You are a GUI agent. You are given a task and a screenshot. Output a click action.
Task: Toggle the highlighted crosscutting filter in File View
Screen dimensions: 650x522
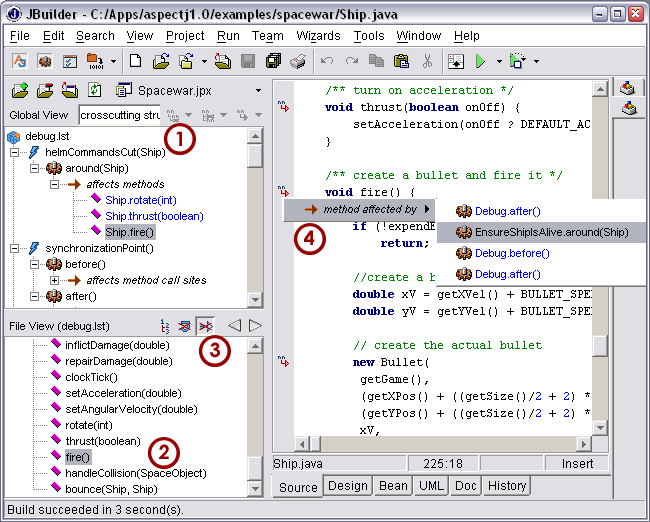pyautogui.click(x=206, y=325)
